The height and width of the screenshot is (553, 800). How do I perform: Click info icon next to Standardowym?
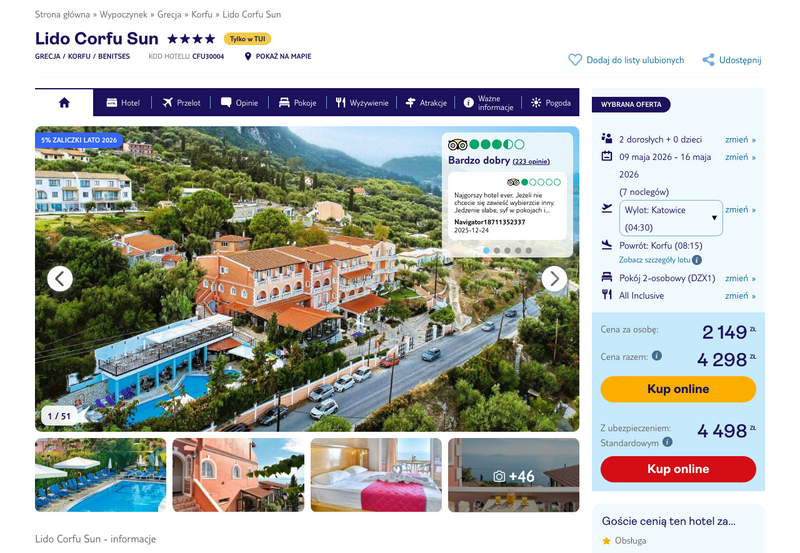click(667, 442)
